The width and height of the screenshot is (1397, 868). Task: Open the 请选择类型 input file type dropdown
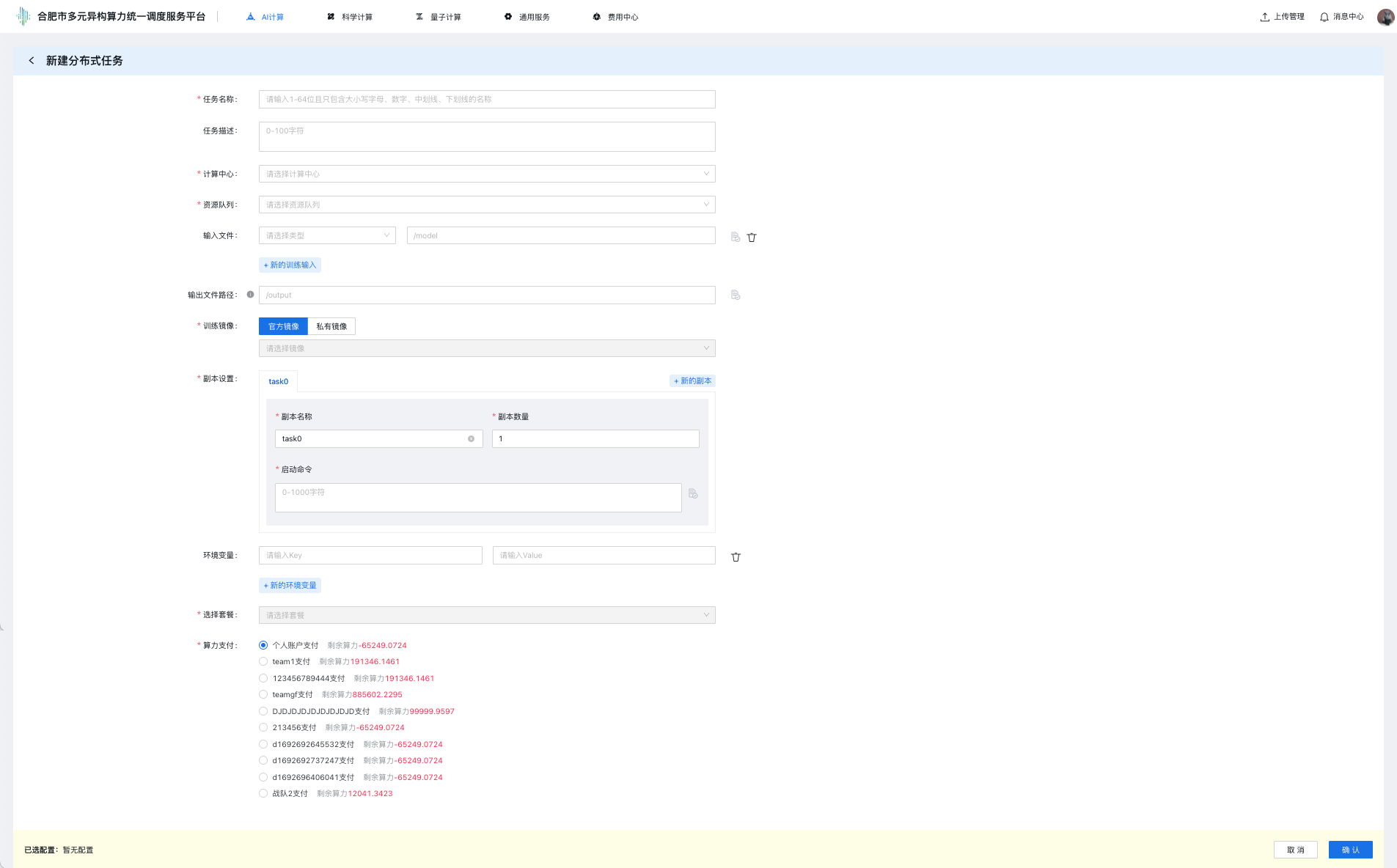[x=327, y=235]
